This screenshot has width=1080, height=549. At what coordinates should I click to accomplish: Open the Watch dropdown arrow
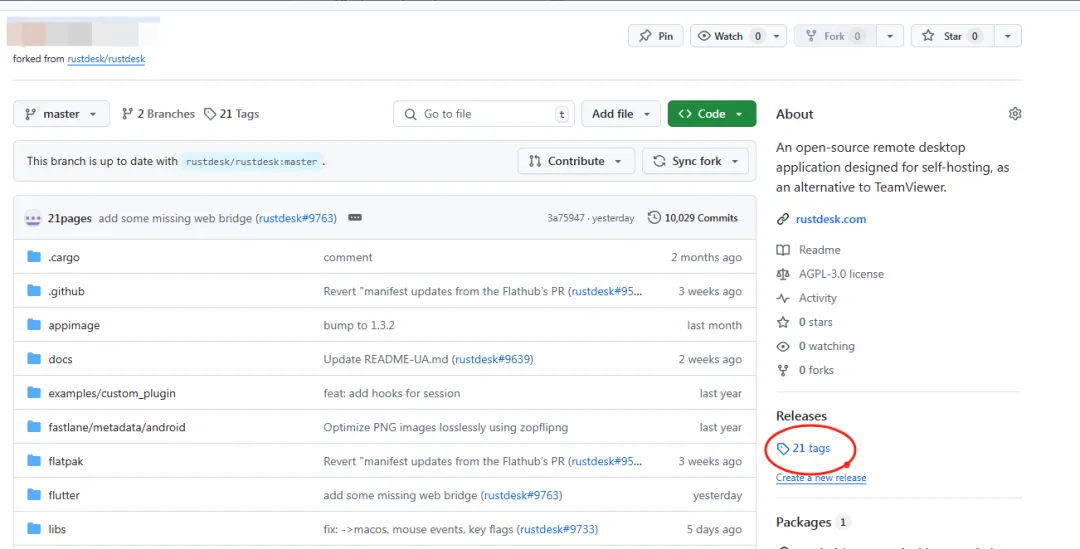[x=776, y=36]
